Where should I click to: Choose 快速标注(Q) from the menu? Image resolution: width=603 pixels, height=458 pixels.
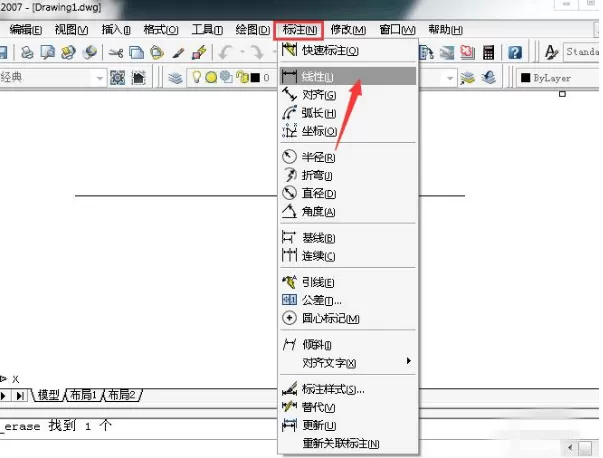[348, 50]
